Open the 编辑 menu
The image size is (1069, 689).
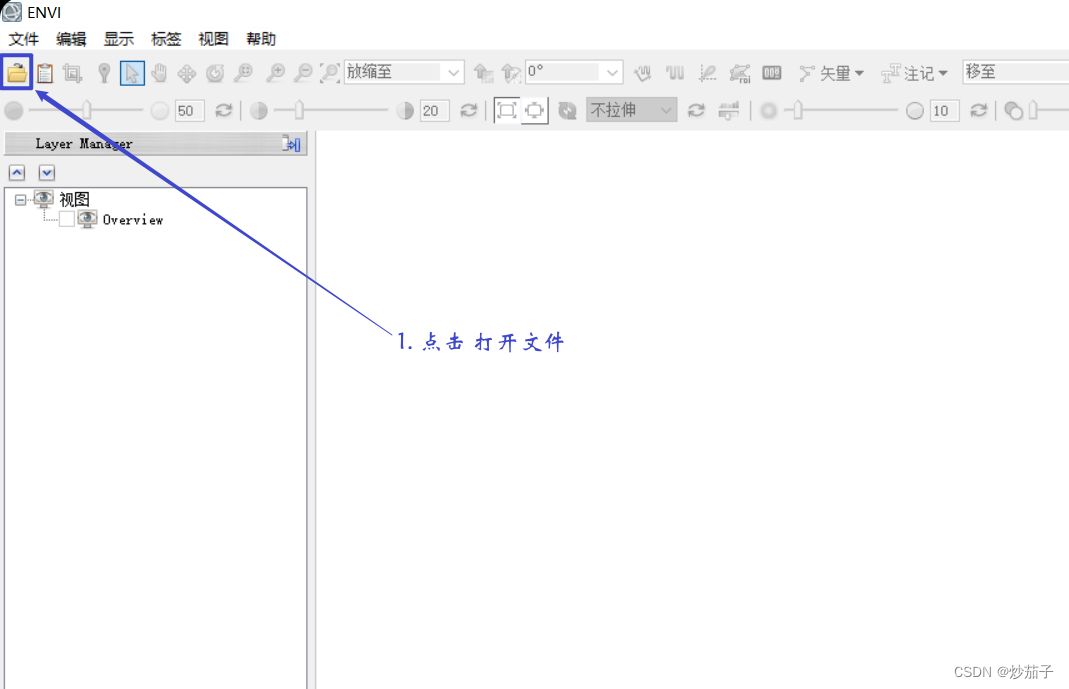pos(71,39)
